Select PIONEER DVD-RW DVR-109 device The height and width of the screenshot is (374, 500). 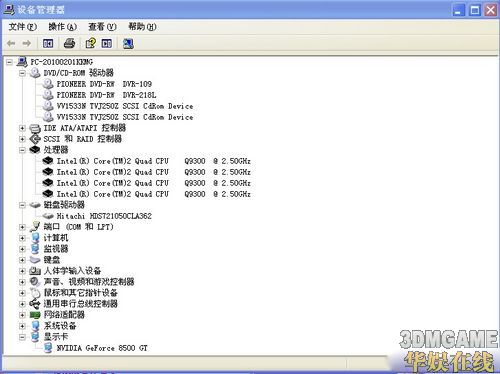(x=104, y=84)
